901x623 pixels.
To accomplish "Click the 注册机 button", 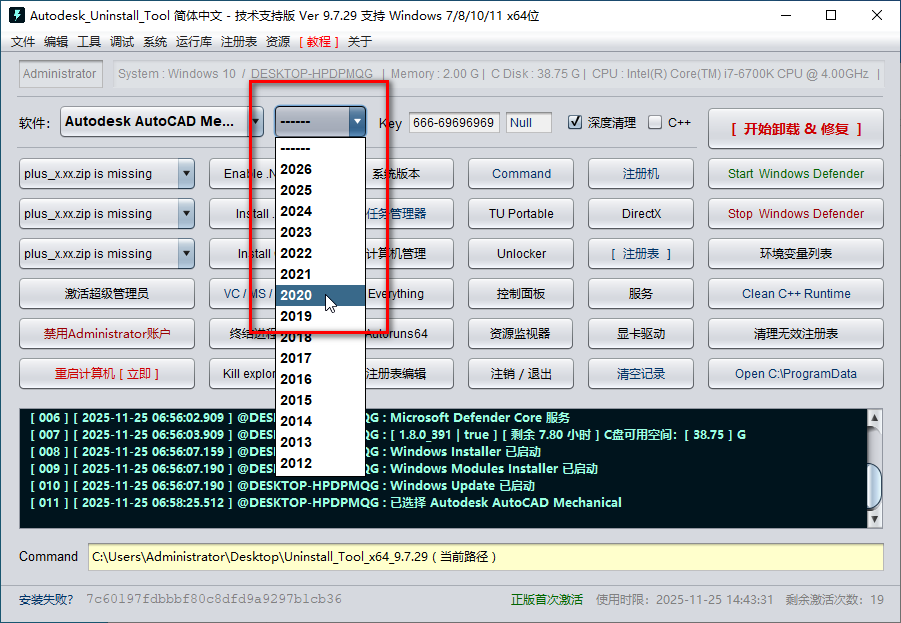I will [x=641, y=174].
